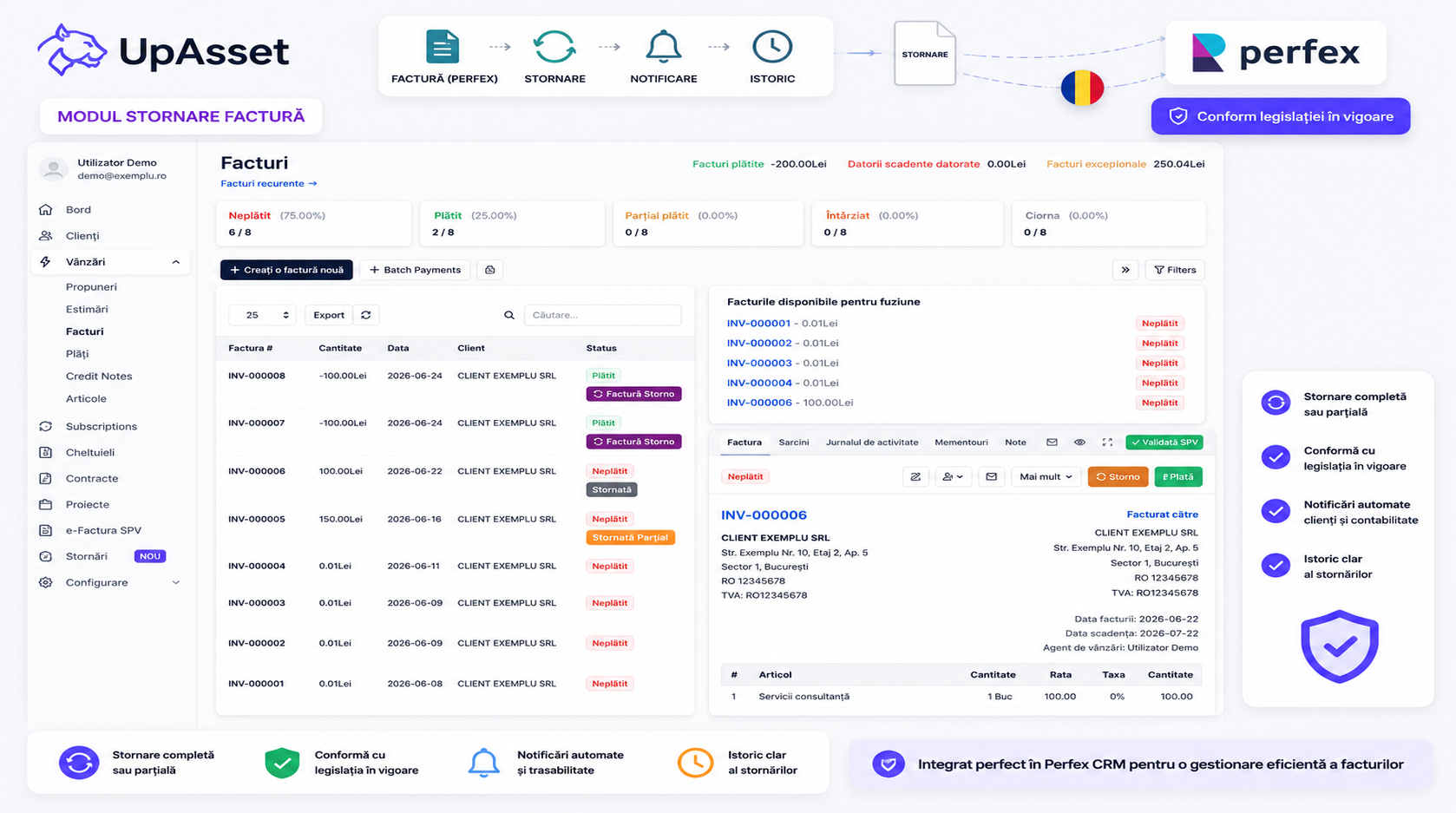This screenshot has height=813, width=1456.
Task: Click the Batch Payments button
Action: [415, 270]
